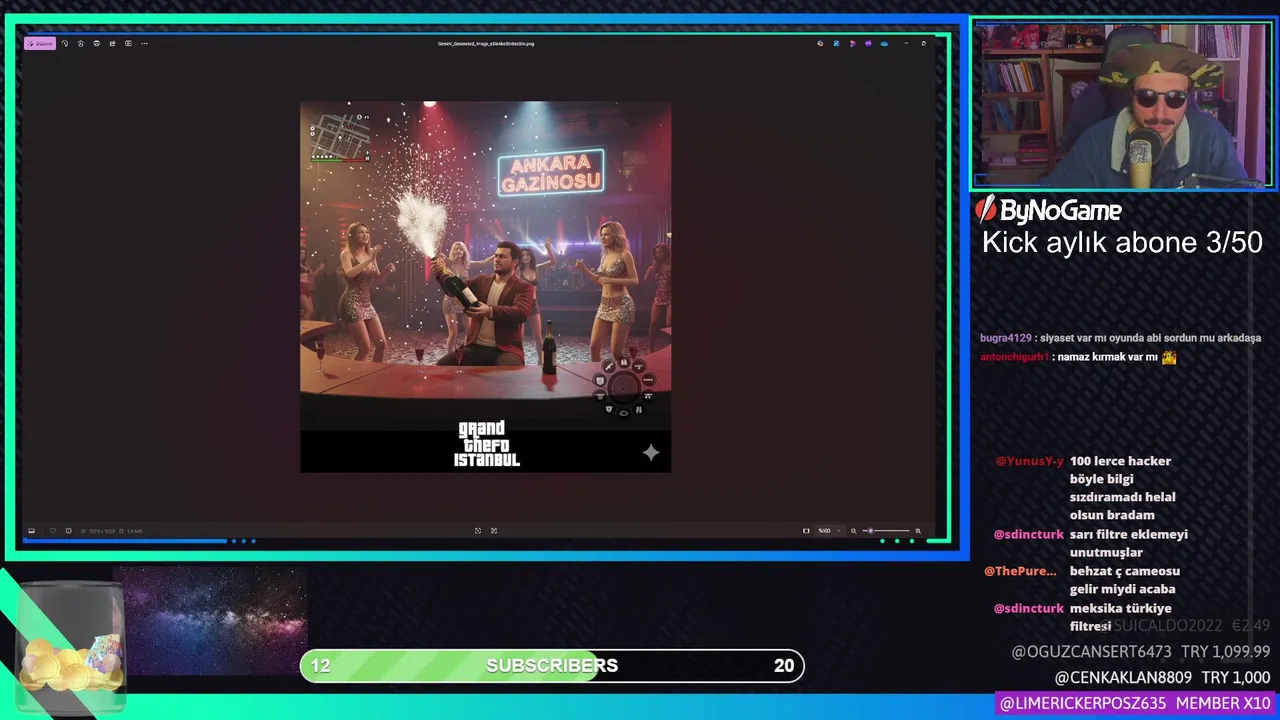Click the chat username antonchigurh1

tap(1014, 357)
